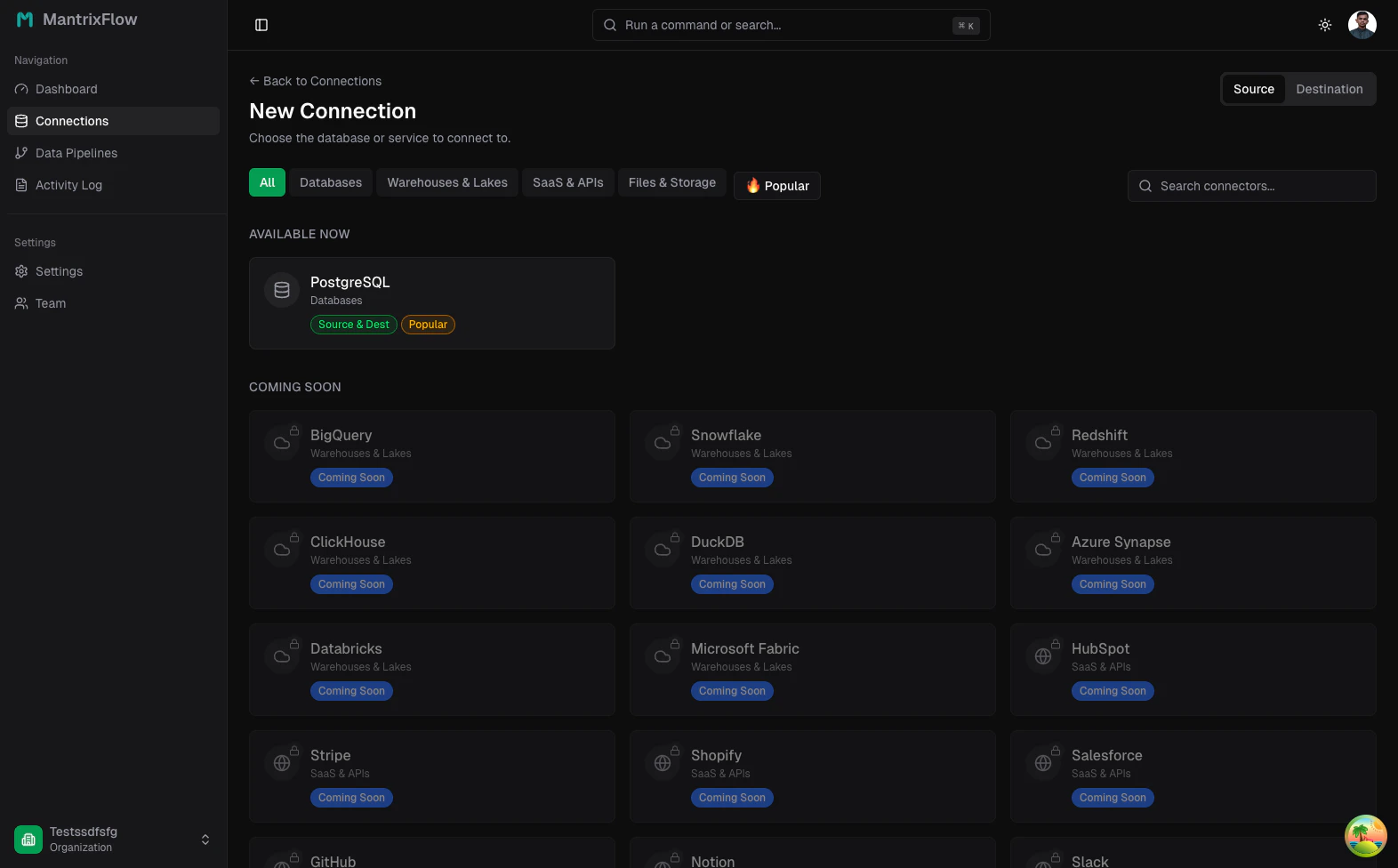Click BigQuery Coming Soon badge
The width and height of the screenshot is (1398, 868).
(351, 478)
